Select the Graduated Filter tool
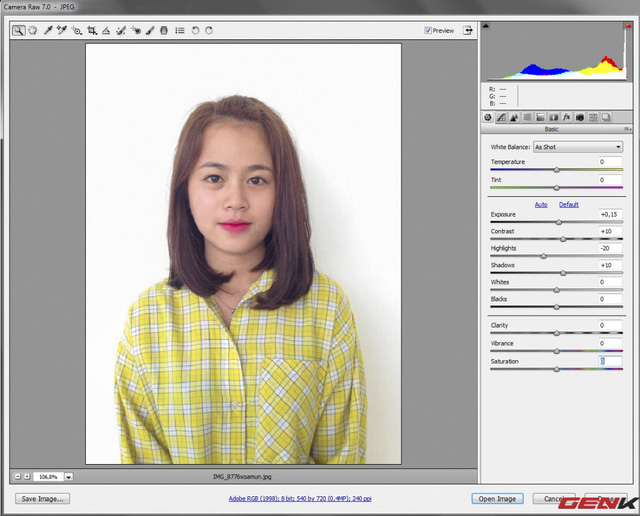Screen dimensions: 640x516 click(x=164, y=30)
